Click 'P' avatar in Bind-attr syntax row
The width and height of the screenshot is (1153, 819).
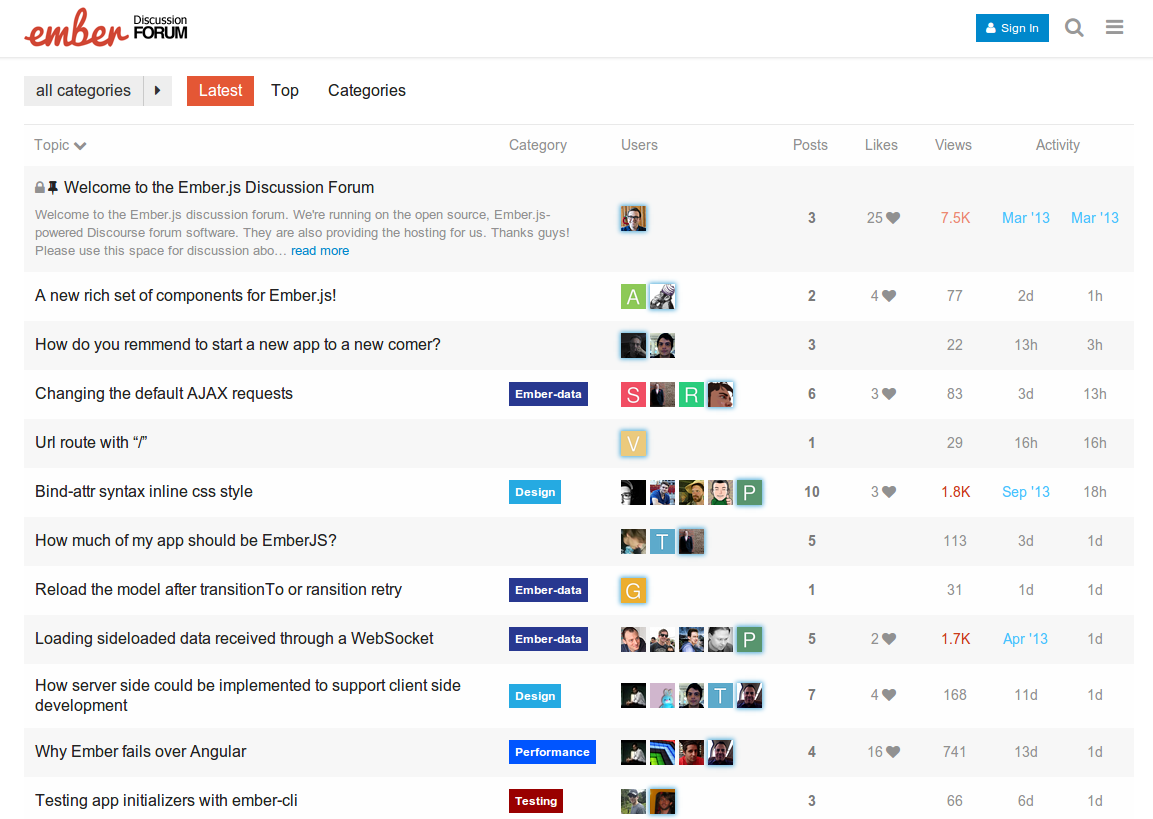[749, 493]
